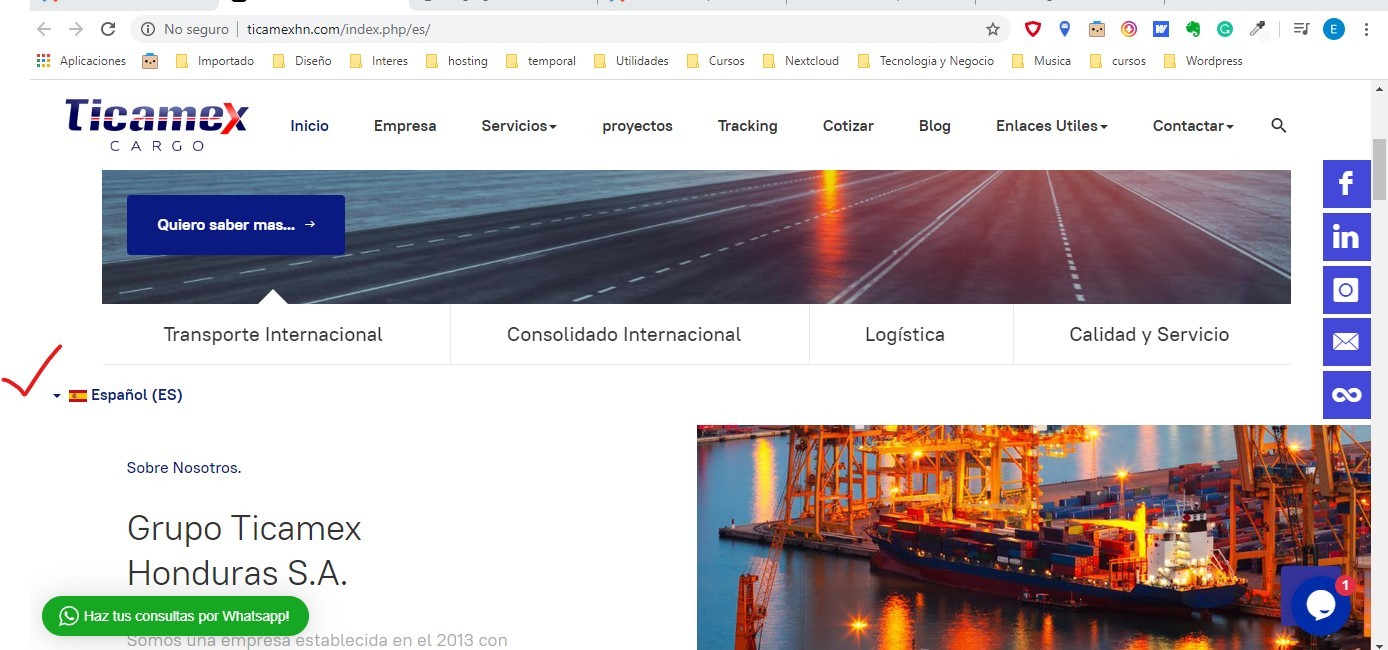Screen dimensions: 1388x650
Task: Click the infinity symbol sidebar icon
Action: pos(1346,395)
